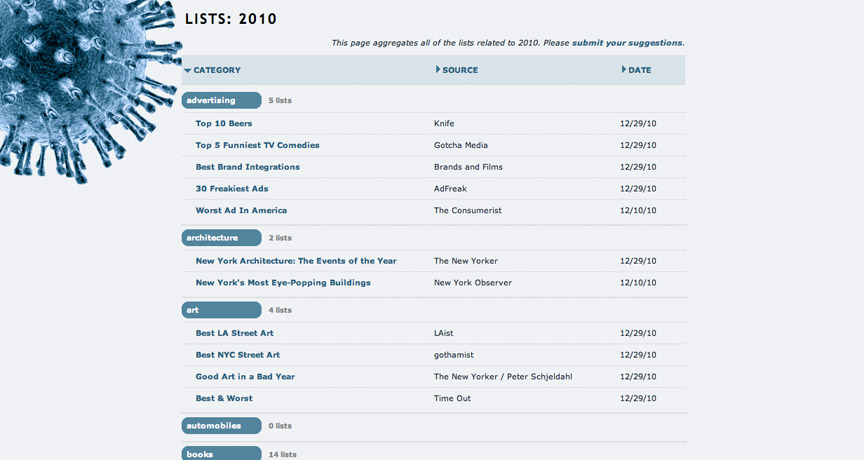
Task: Open the Best Brand Integrations list
Action: [x=248, y=167]
